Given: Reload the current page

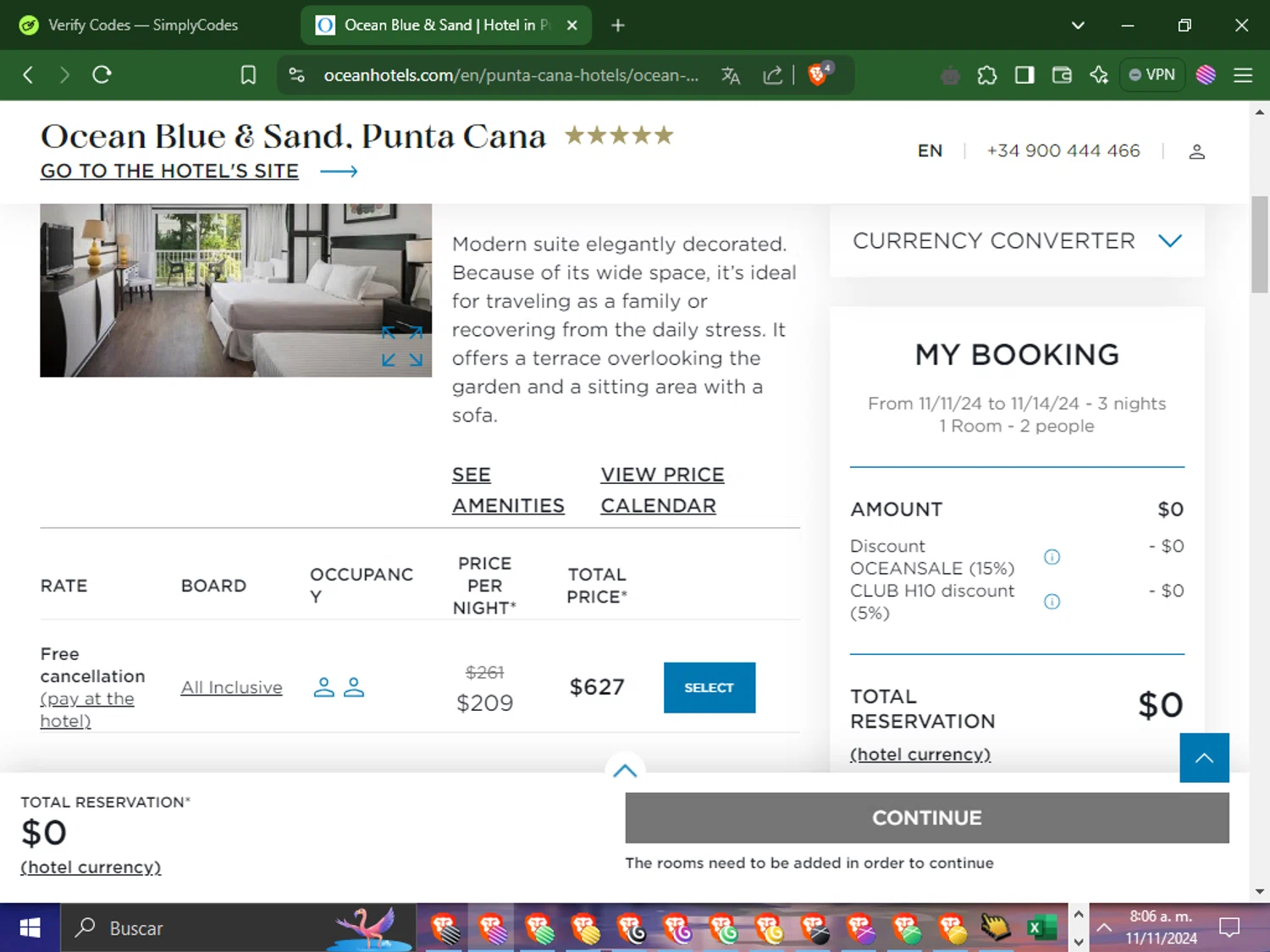Looking at the screenshot, I should (x=102, y=75).
